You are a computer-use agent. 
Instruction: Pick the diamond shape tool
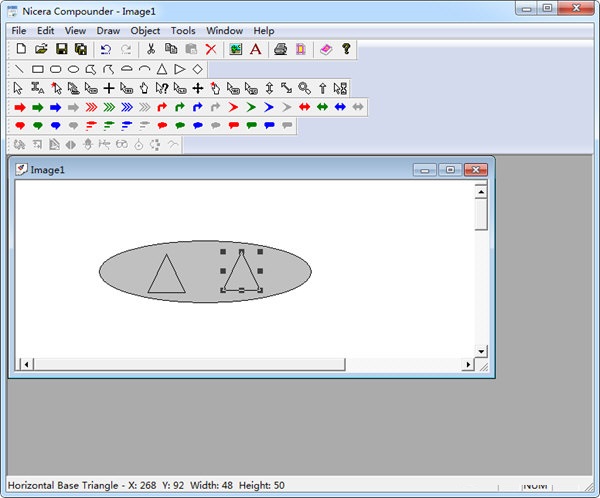(x=197, y=69)
